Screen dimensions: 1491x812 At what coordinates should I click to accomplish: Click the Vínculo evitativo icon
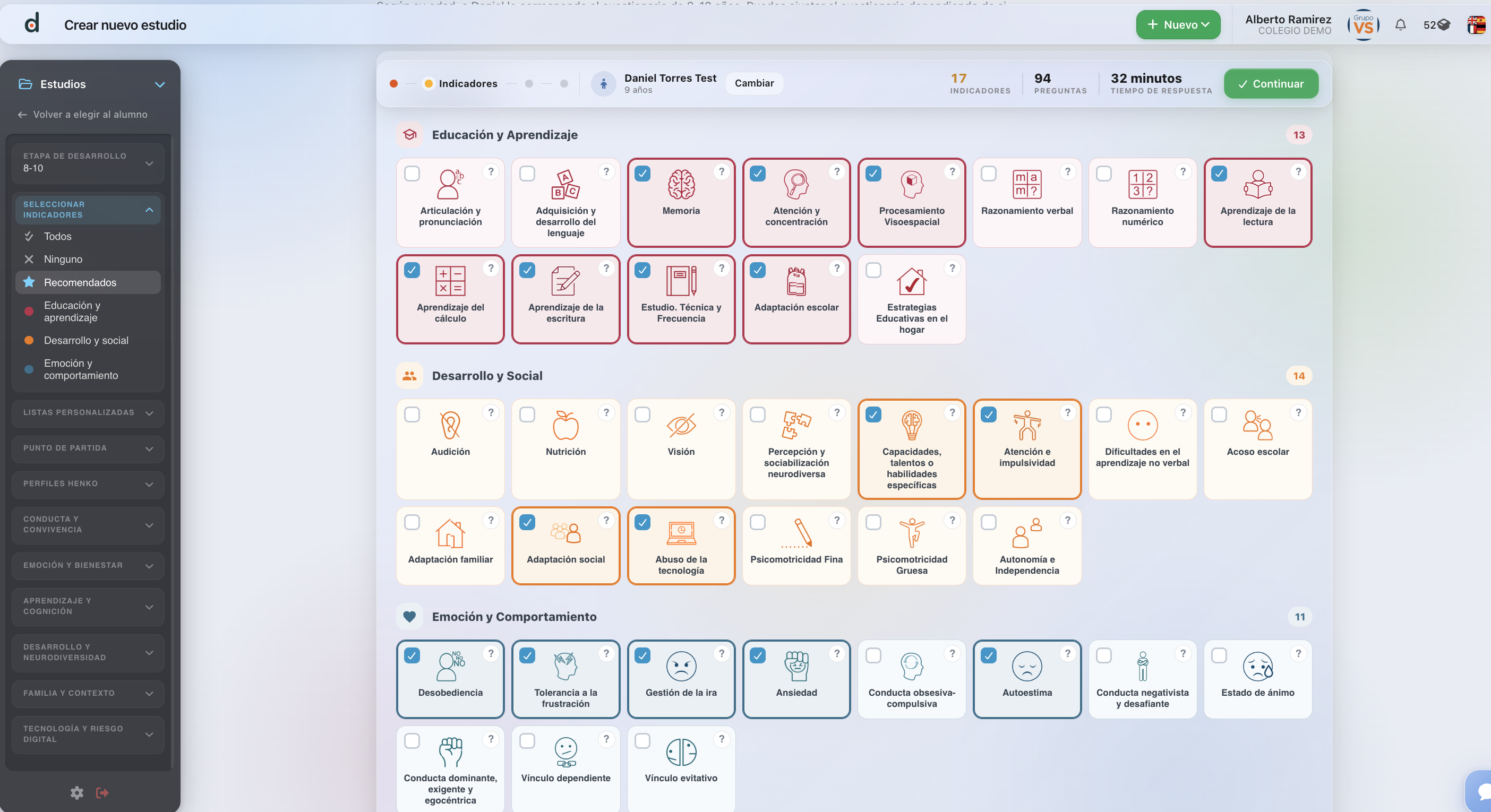pyautogui.click(x=681, y=752)
